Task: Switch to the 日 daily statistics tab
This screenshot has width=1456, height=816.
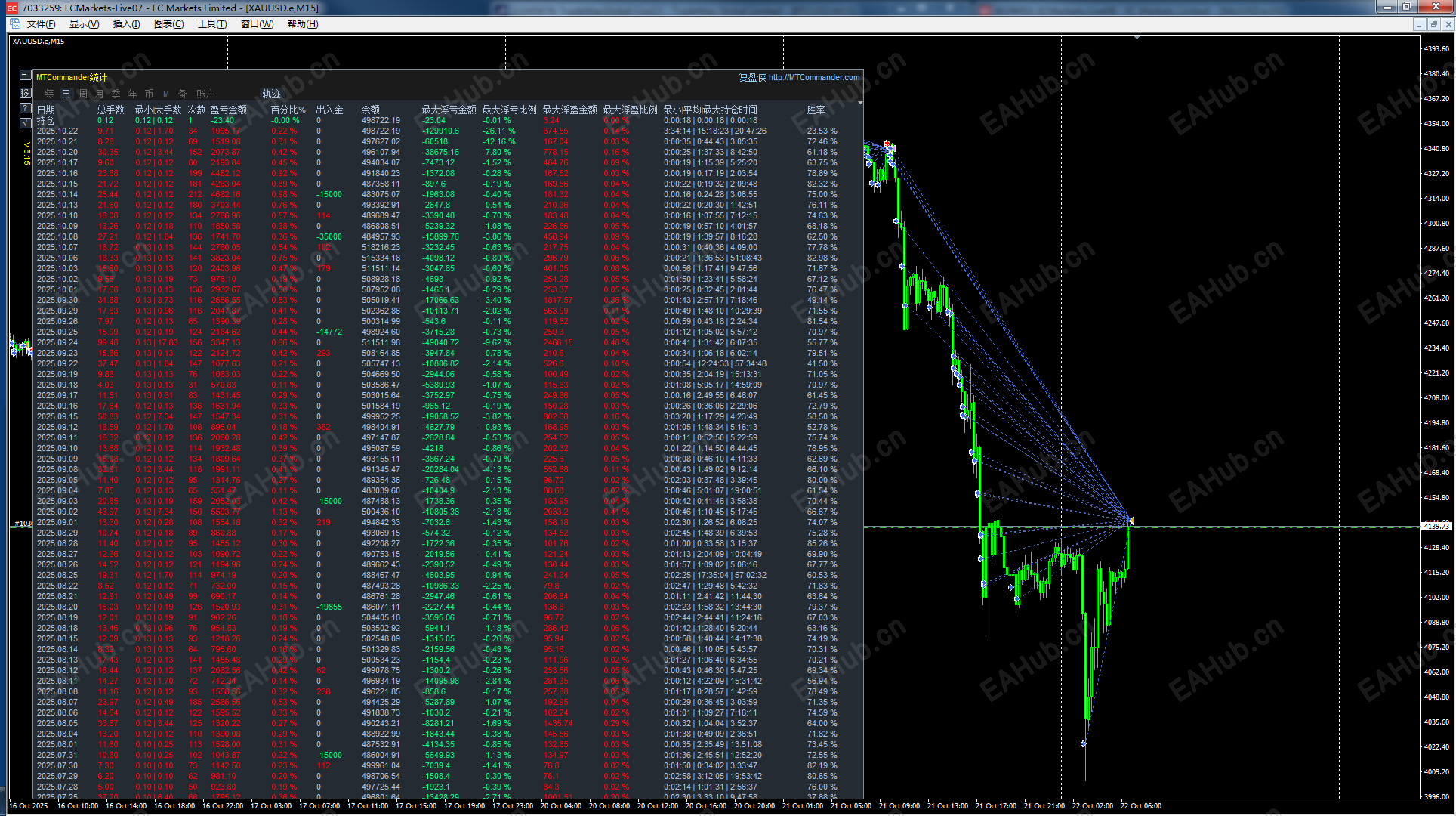Action: click(66, 94)
